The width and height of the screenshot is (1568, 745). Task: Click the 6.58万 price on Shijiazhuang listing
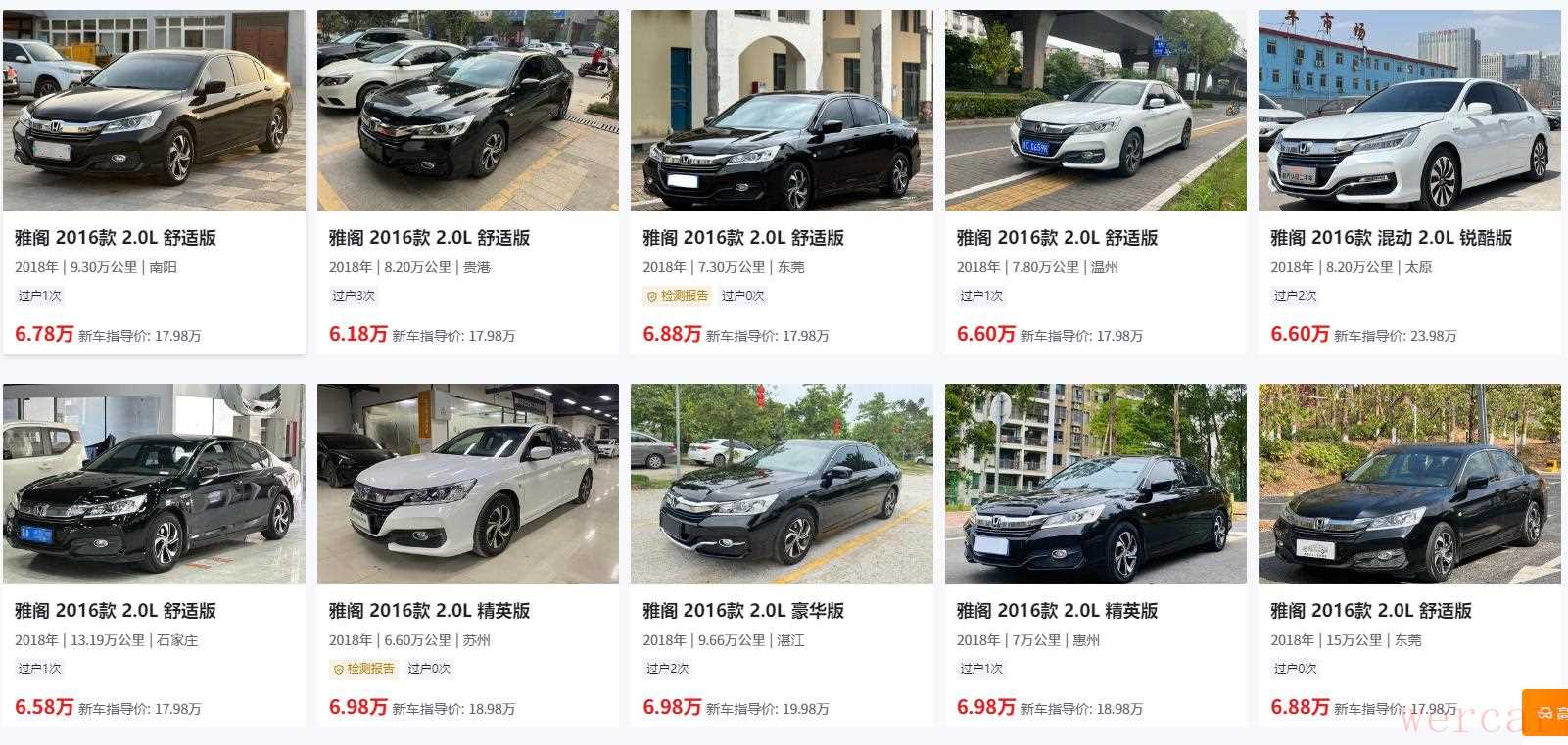pos(44,707)
